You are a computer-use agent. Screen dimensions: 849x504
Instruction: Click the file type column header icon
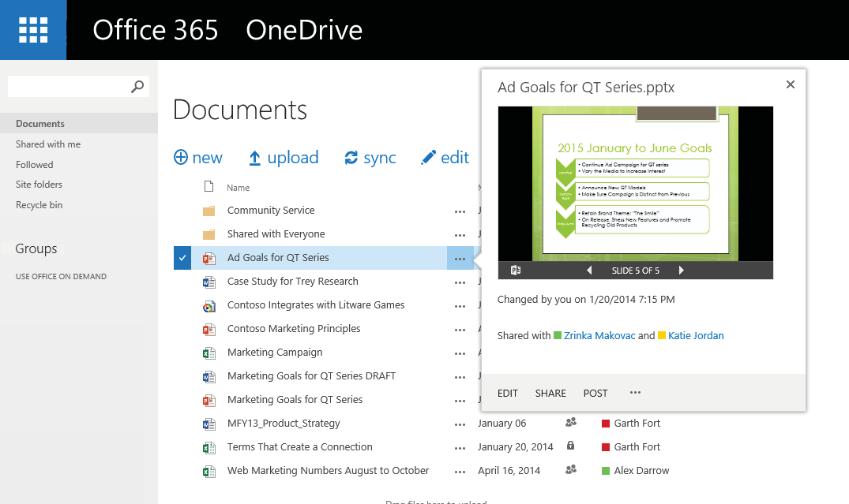(208, 187)
